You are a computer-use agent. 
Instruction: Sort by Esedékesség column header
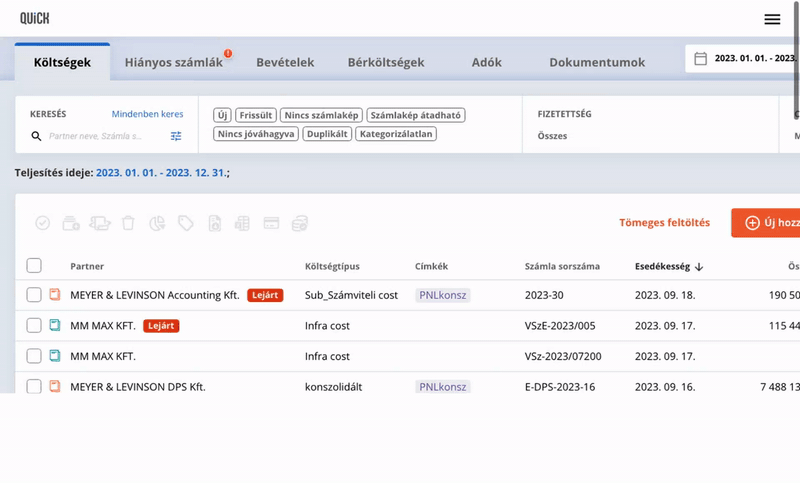tap(662, 266)
